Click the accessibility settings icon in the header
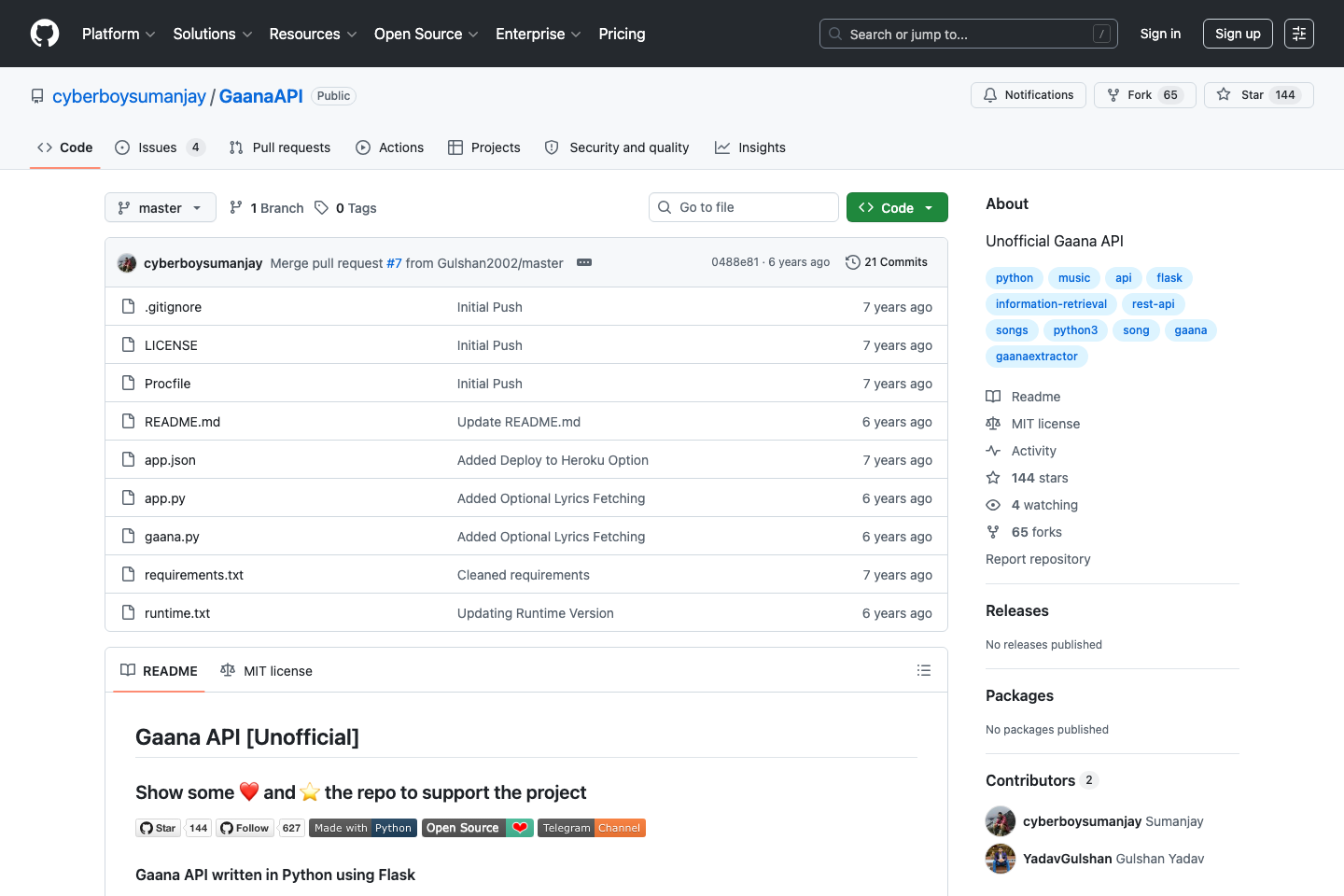 click(x=1298, y=34)
